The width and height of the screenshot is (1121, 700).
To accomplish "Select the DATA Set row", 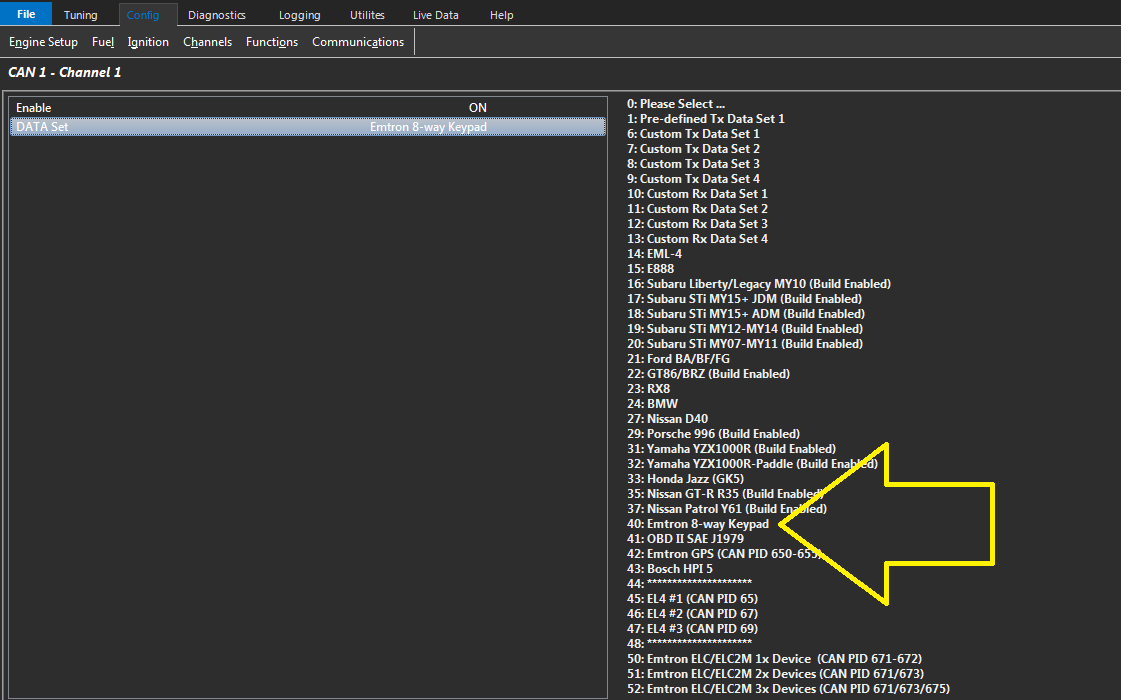I will (307, 127).
